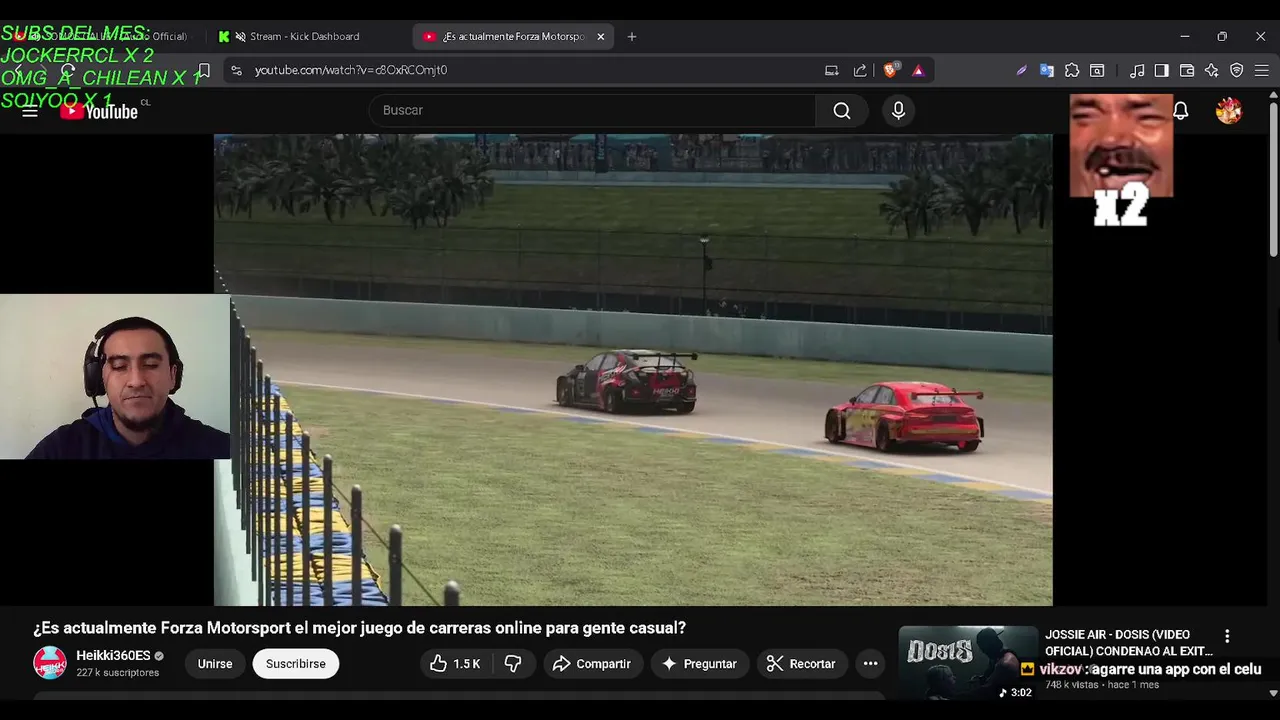Screen dimensions: 1280x720
Task: Open the account avatar menu
Action: pyautogui.click(x=1229, y=110)
